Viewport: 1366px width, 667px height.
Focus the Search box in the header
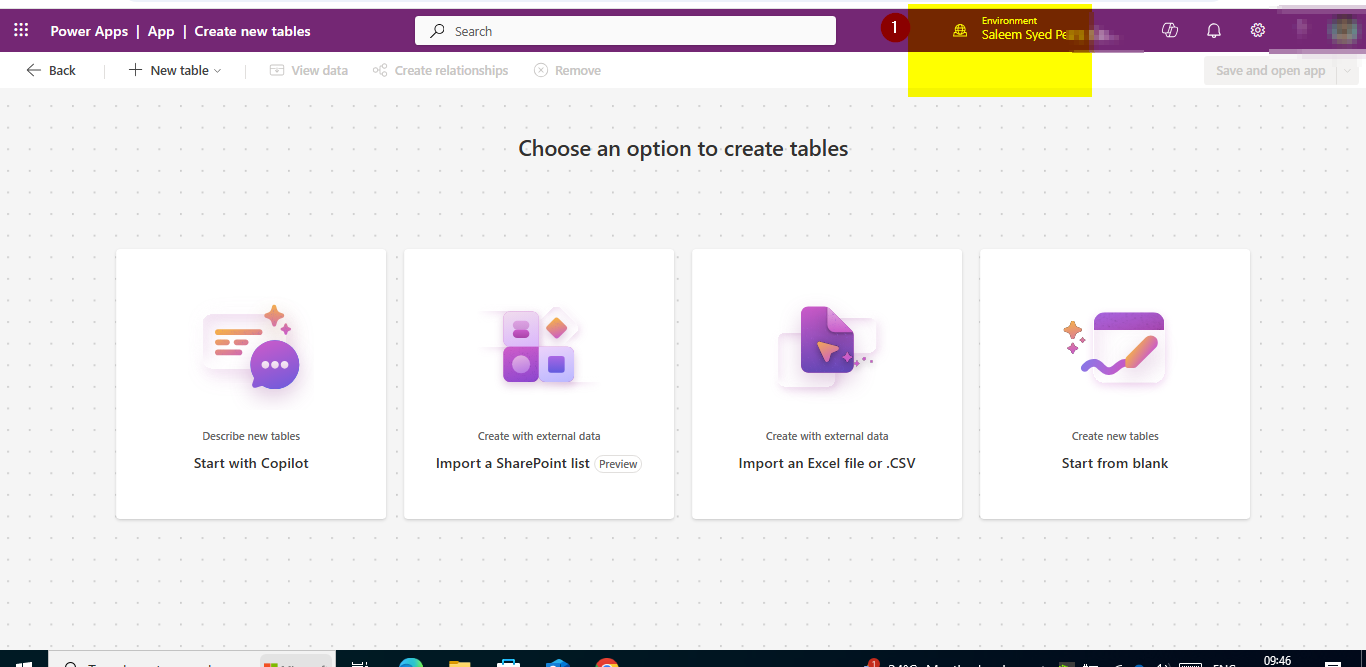pyautogui.click(x=625, y=31)
